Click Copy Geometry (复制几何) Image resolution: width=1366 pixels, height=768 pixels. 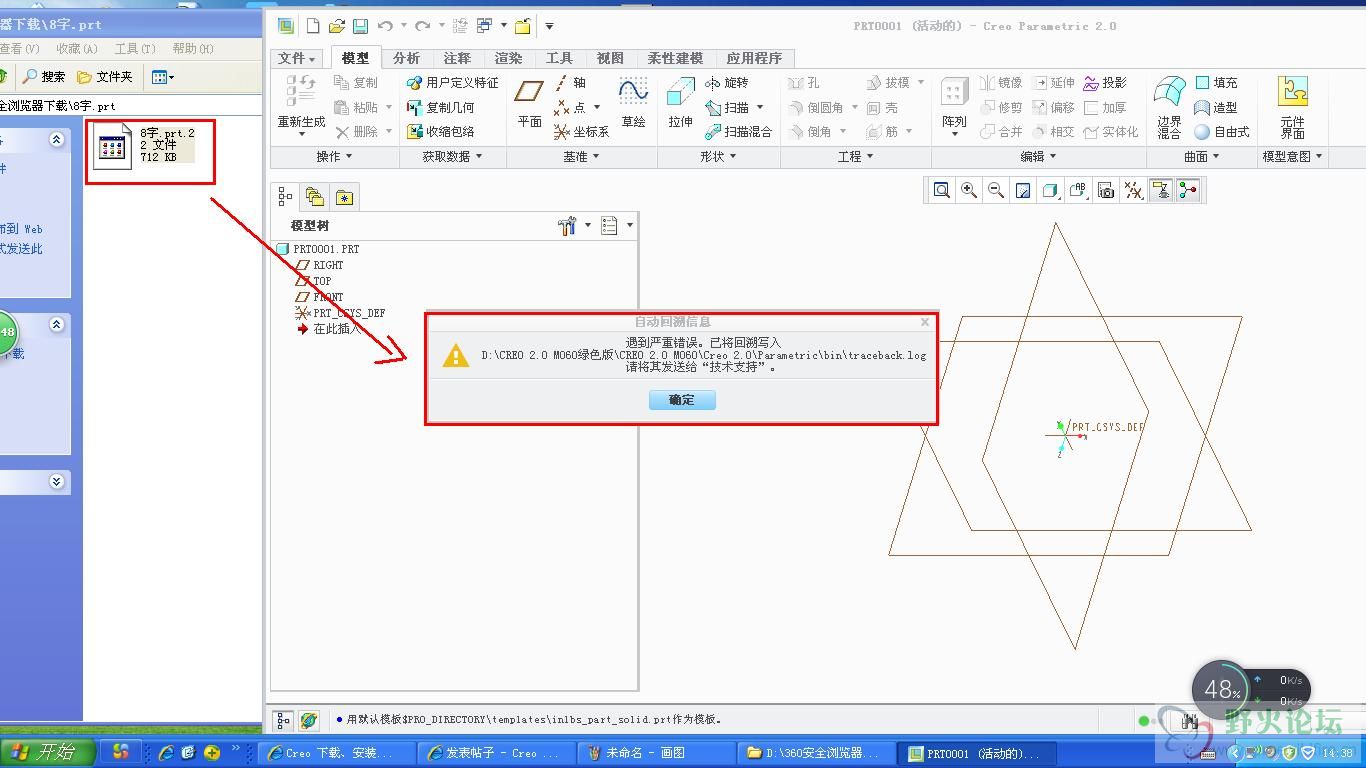pos(441,107)
